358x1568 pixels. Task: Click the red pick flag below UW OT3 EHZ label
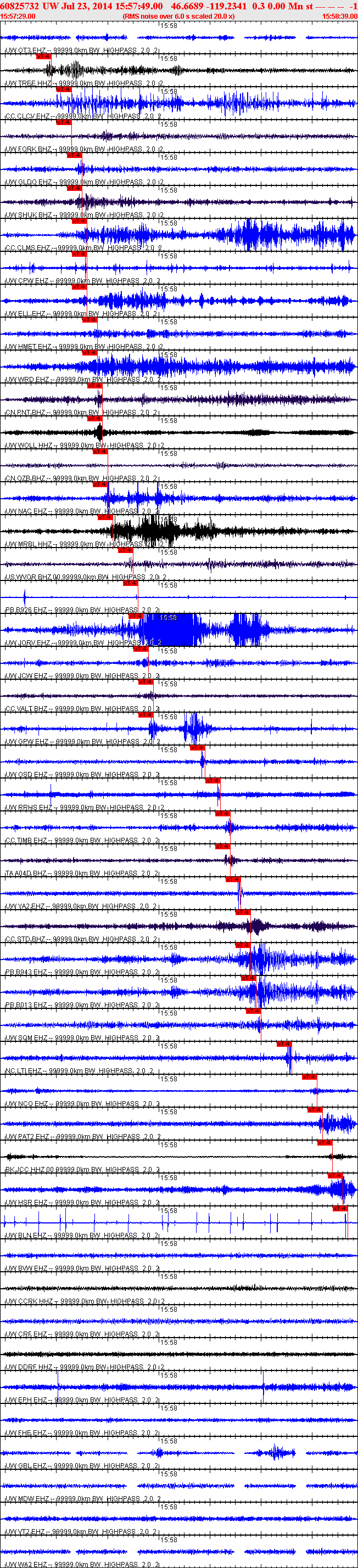pos(43,57)
